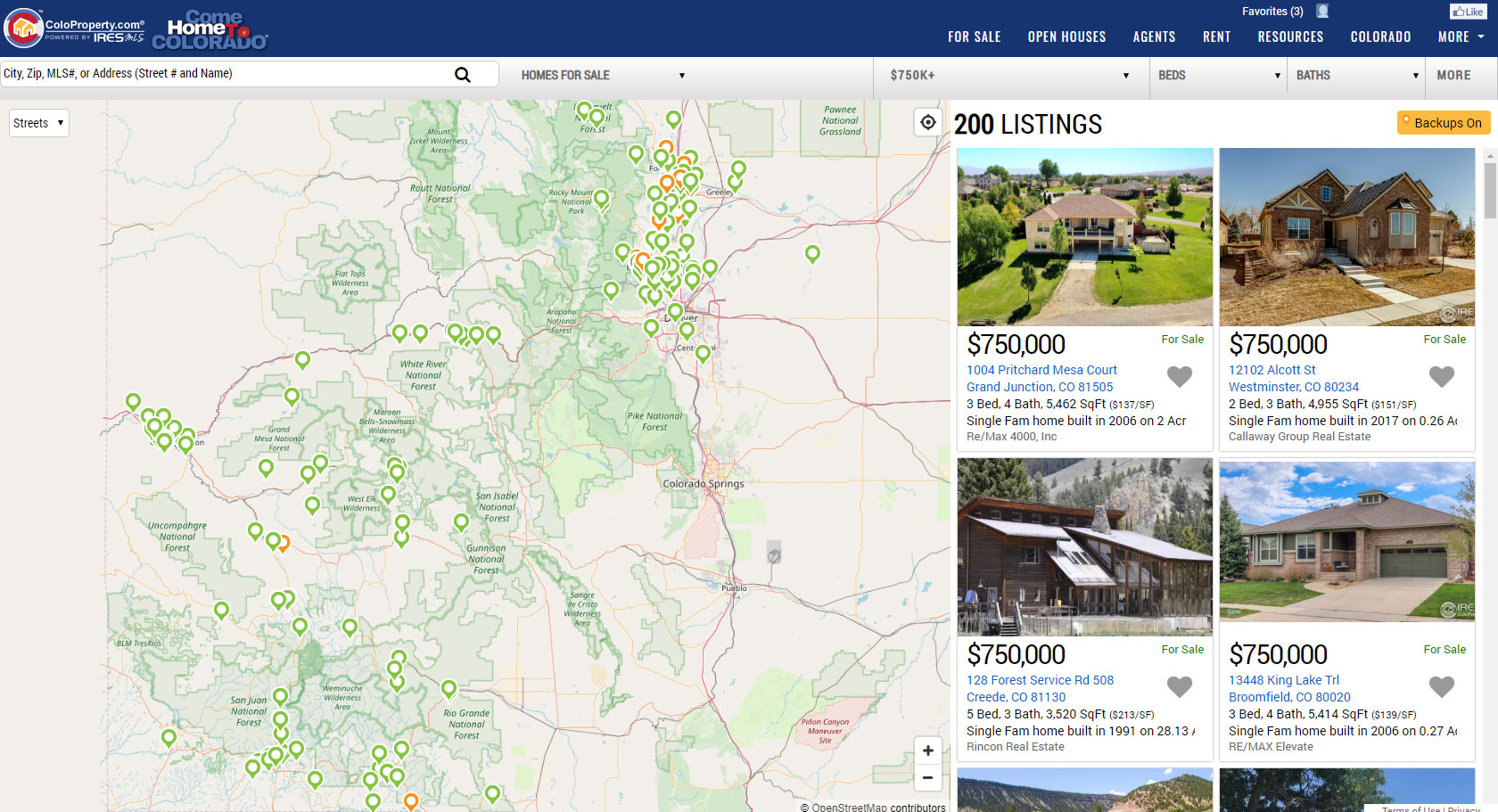
Task: Favorite the 12102 Alcott St listing heart
Action: coord(1441,377)
